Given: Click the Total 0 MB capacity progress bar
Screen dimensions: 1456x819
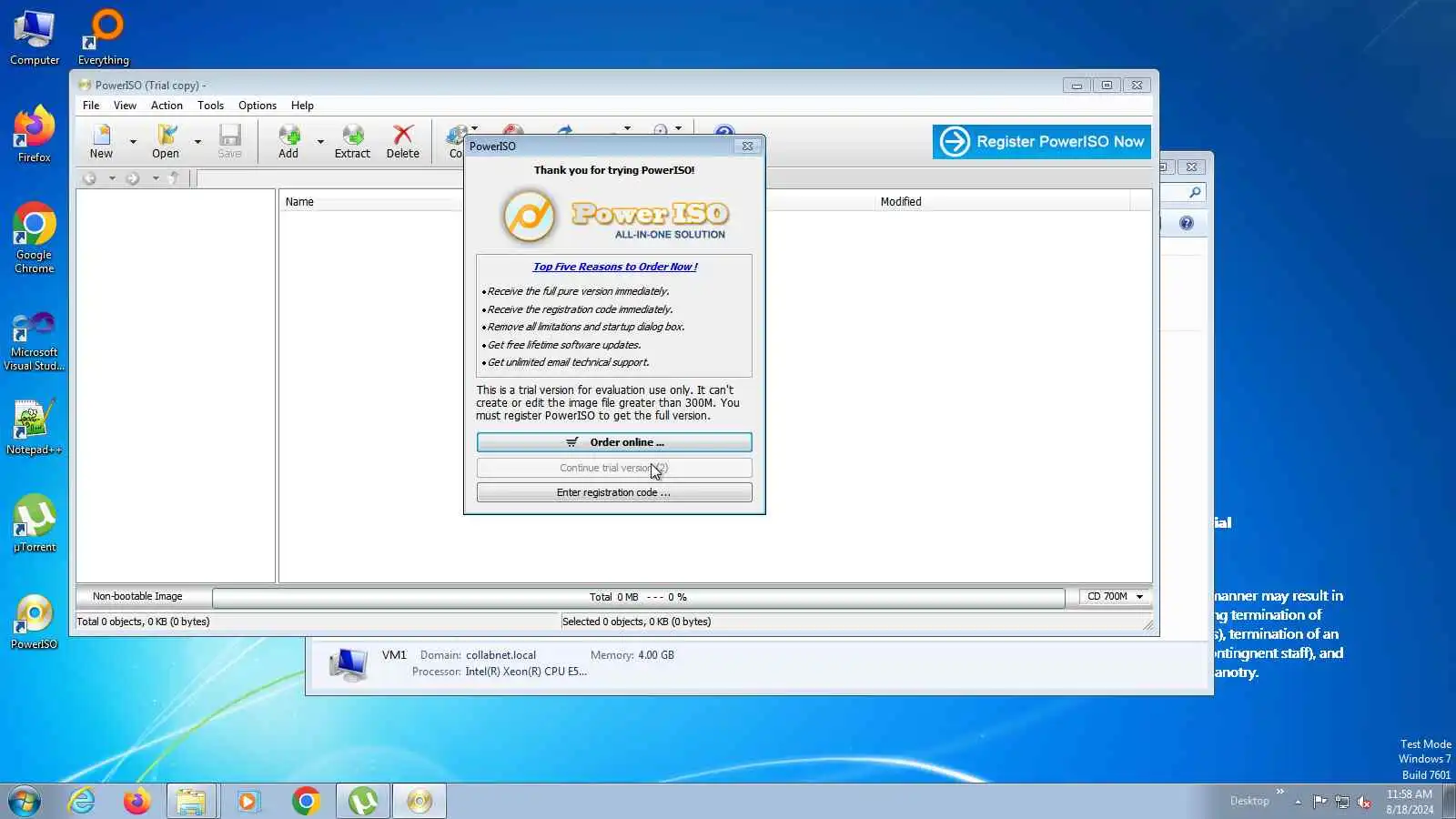Looking at the screenshot, I should coord(638,597).
